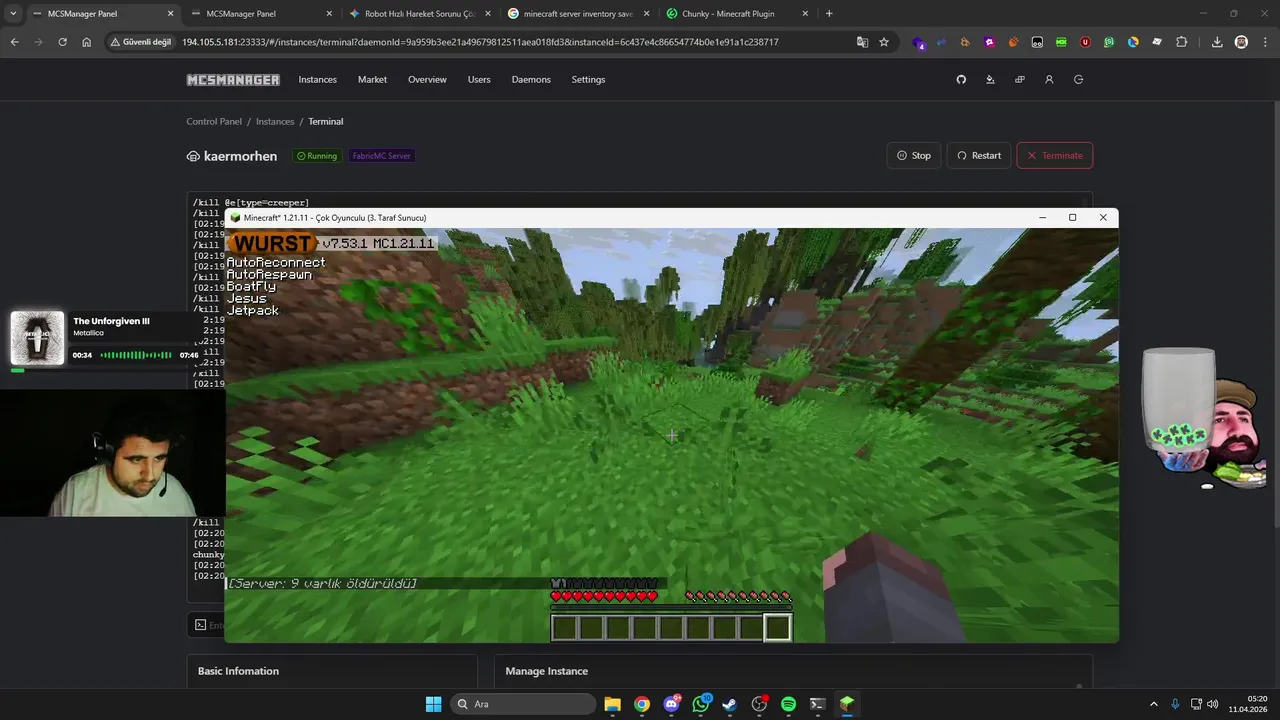The height and width of the screenshot is (720, 1280).
Task: Click the FabricMC Server tag
Action: tap(381, 156)
